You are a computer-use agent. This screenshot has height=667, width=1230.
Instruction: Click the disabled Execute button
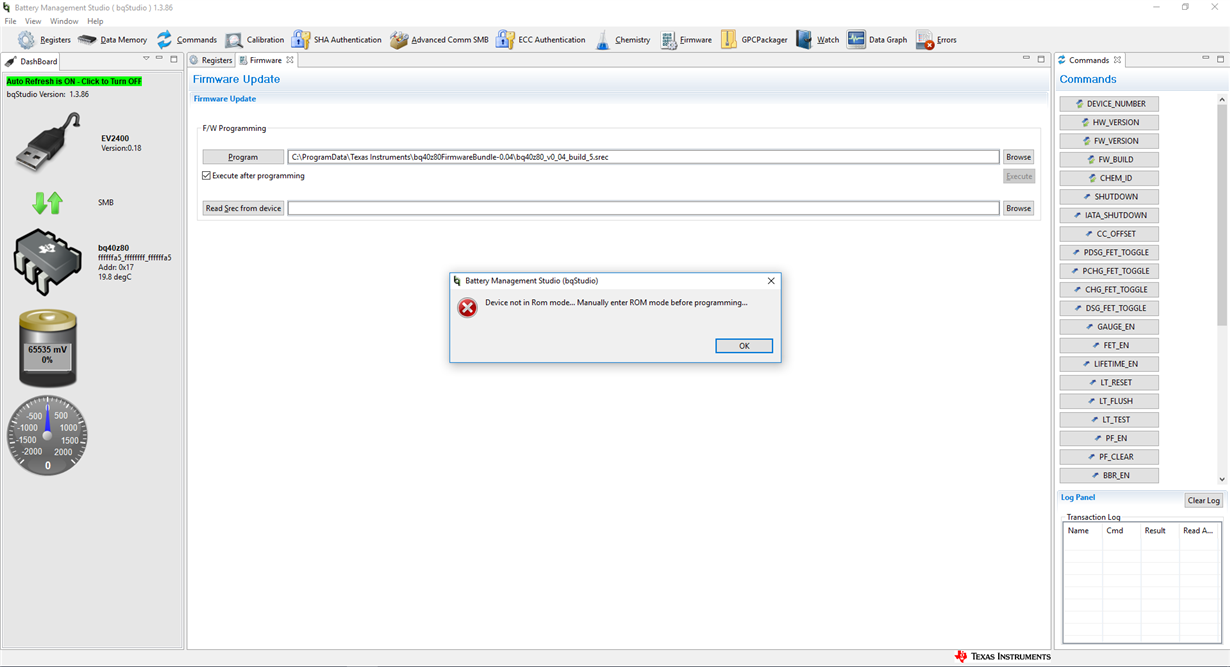(x=1019, y=176)
